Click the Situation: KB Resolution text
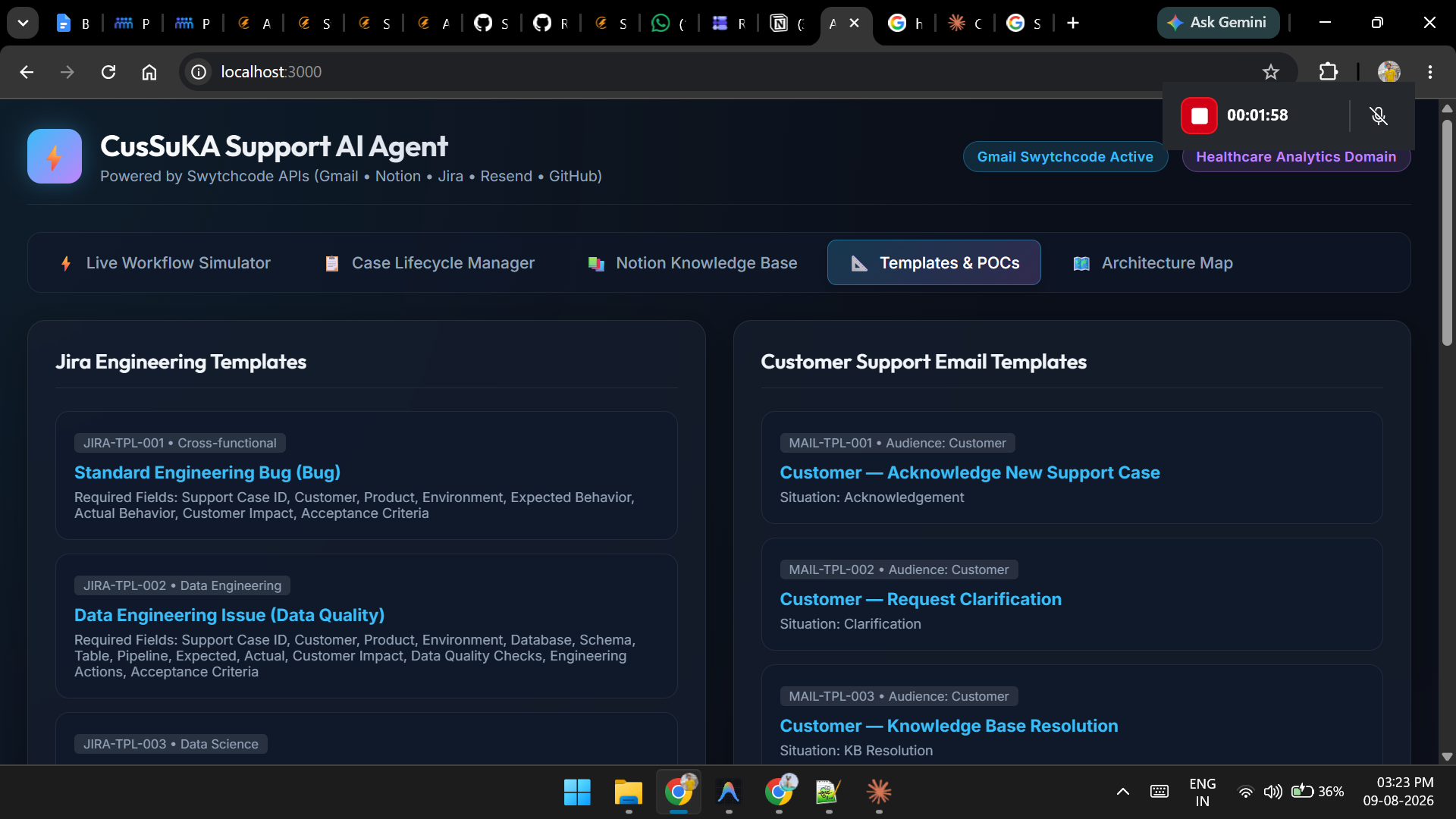Image resolution: width=1456 pixels, height=819 pixels. point(856,751)
